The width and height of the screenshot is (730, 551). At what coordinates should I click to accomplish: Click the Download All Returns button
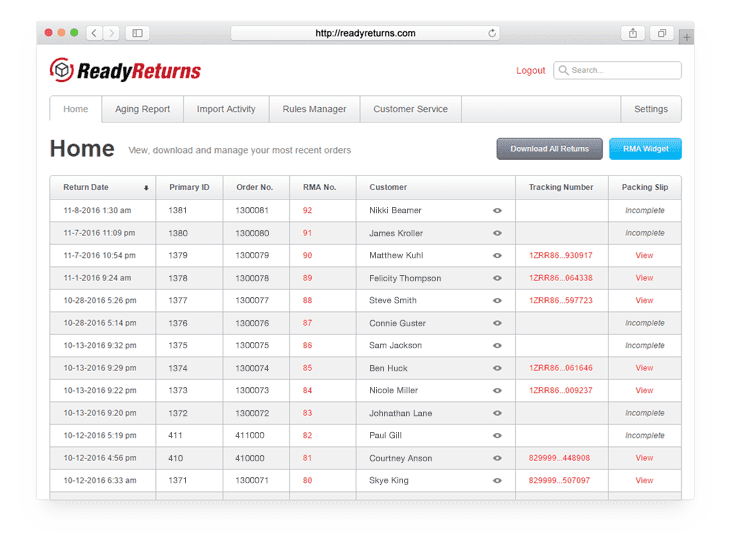click(x=549, y=149)
